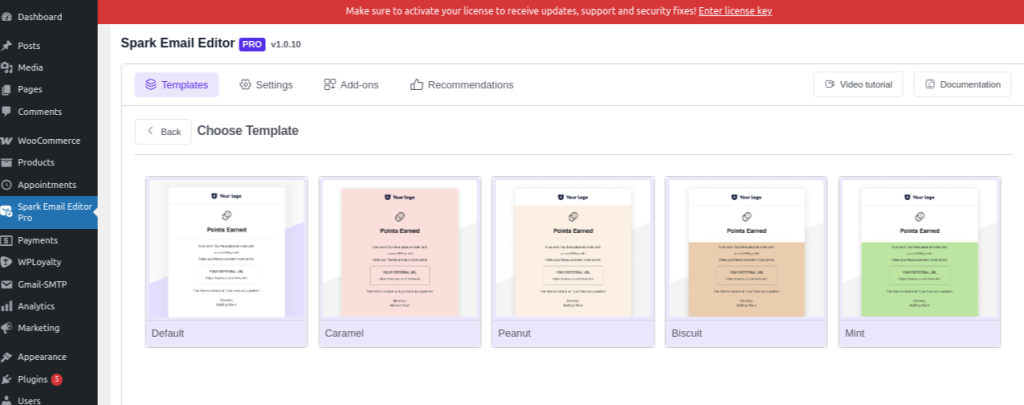Click the Appearance brush icon
Viewport: 1024px width, 405px height.
tap(7, 357)
